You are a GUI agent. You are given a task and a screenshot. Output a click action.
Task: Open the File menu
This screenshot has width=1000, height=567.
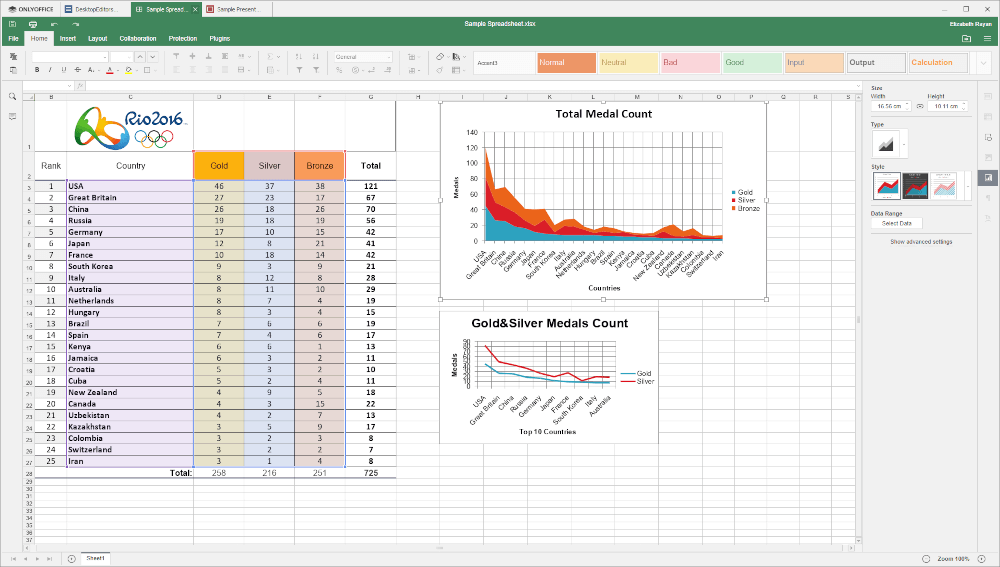(x=13, y=39)
